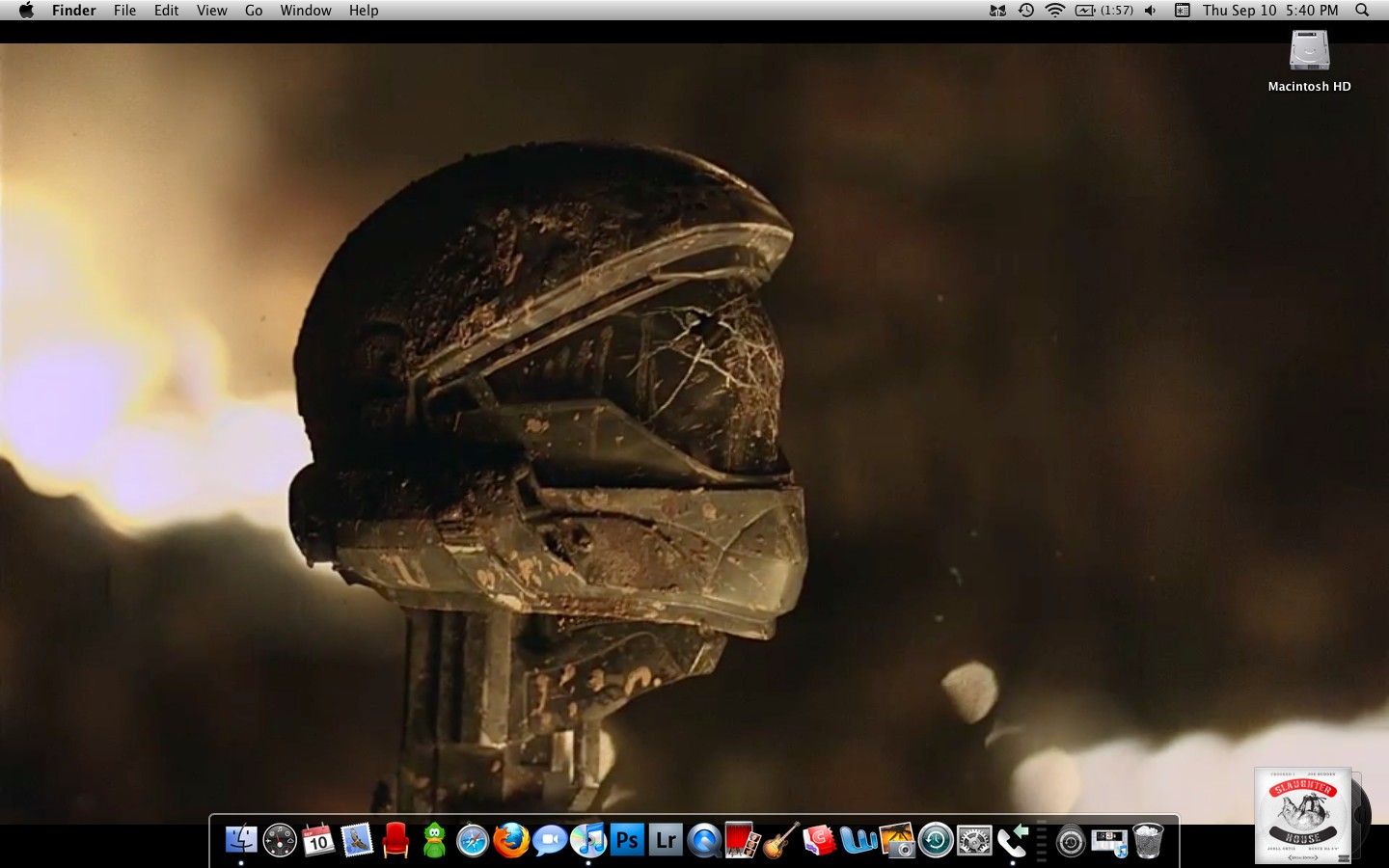Open QuickTime Player in the Dock
Screen dimensions: 1389x868
704,841
